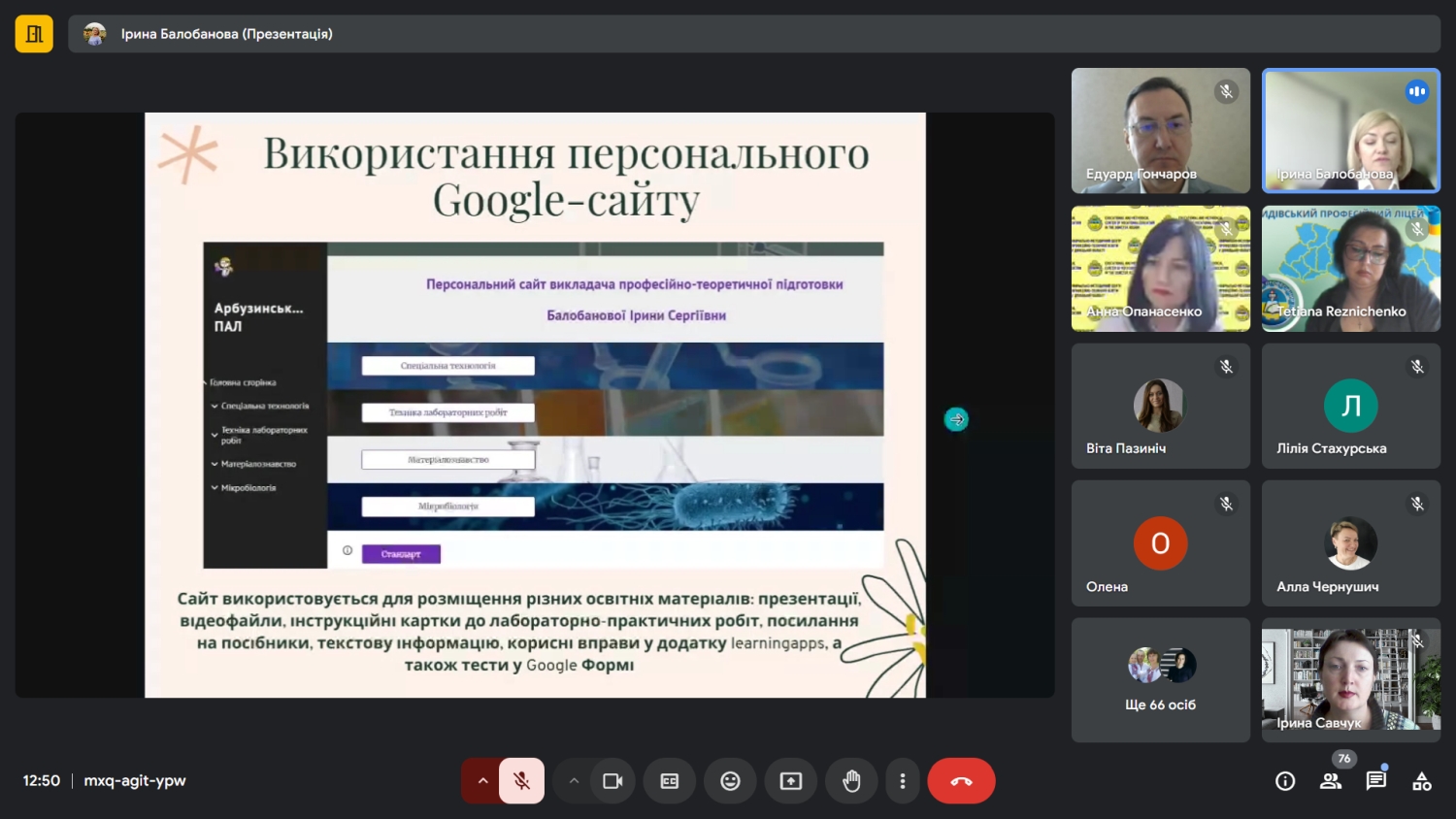1456x819 pixels.
Task: Open the Ще 66 осіб tile
Action: (1161, 680)
